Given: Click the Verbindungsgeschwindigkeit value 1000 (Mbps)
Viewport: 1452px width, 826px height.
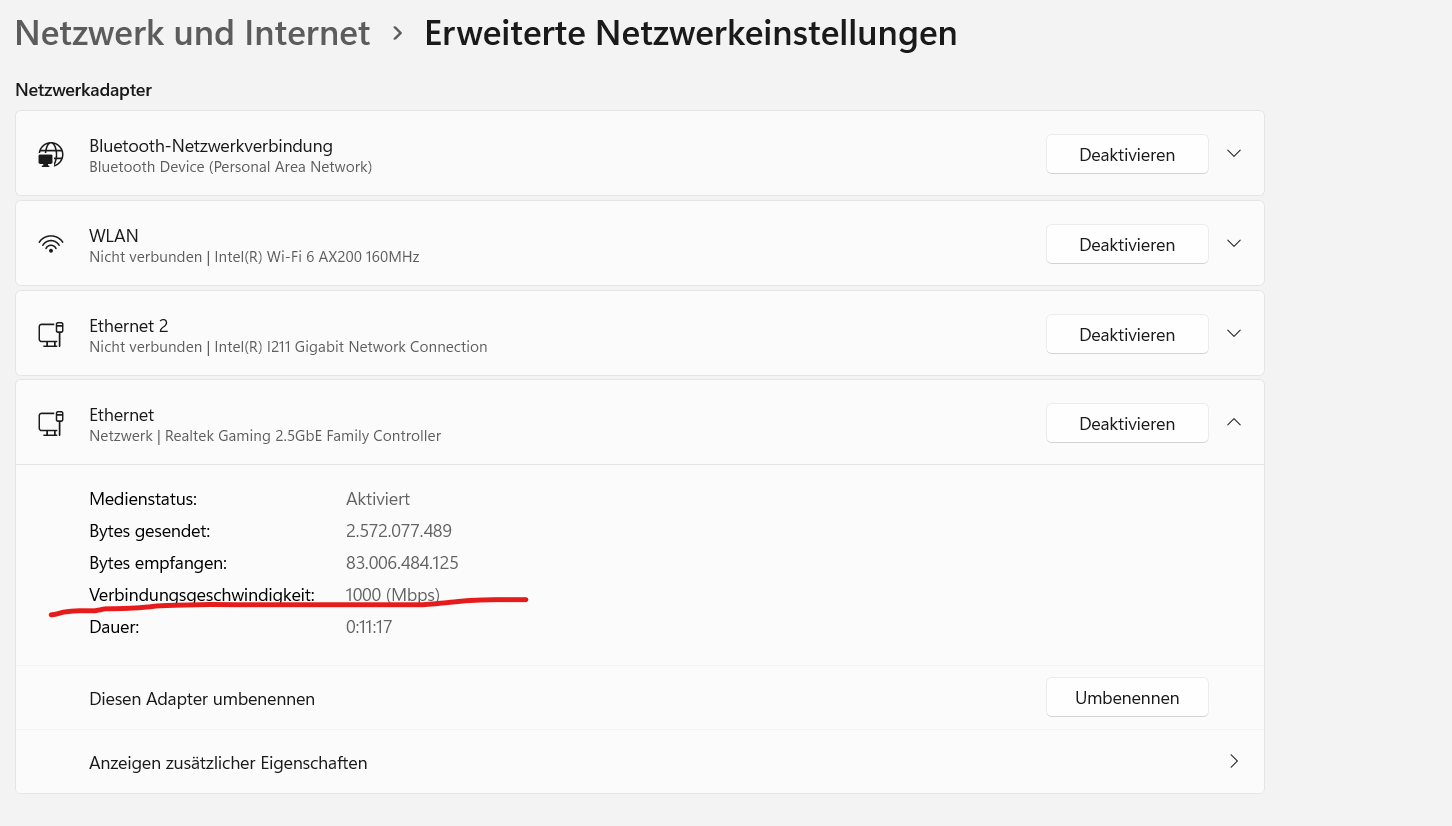Looking at the screenshot, I should point(392,595).
